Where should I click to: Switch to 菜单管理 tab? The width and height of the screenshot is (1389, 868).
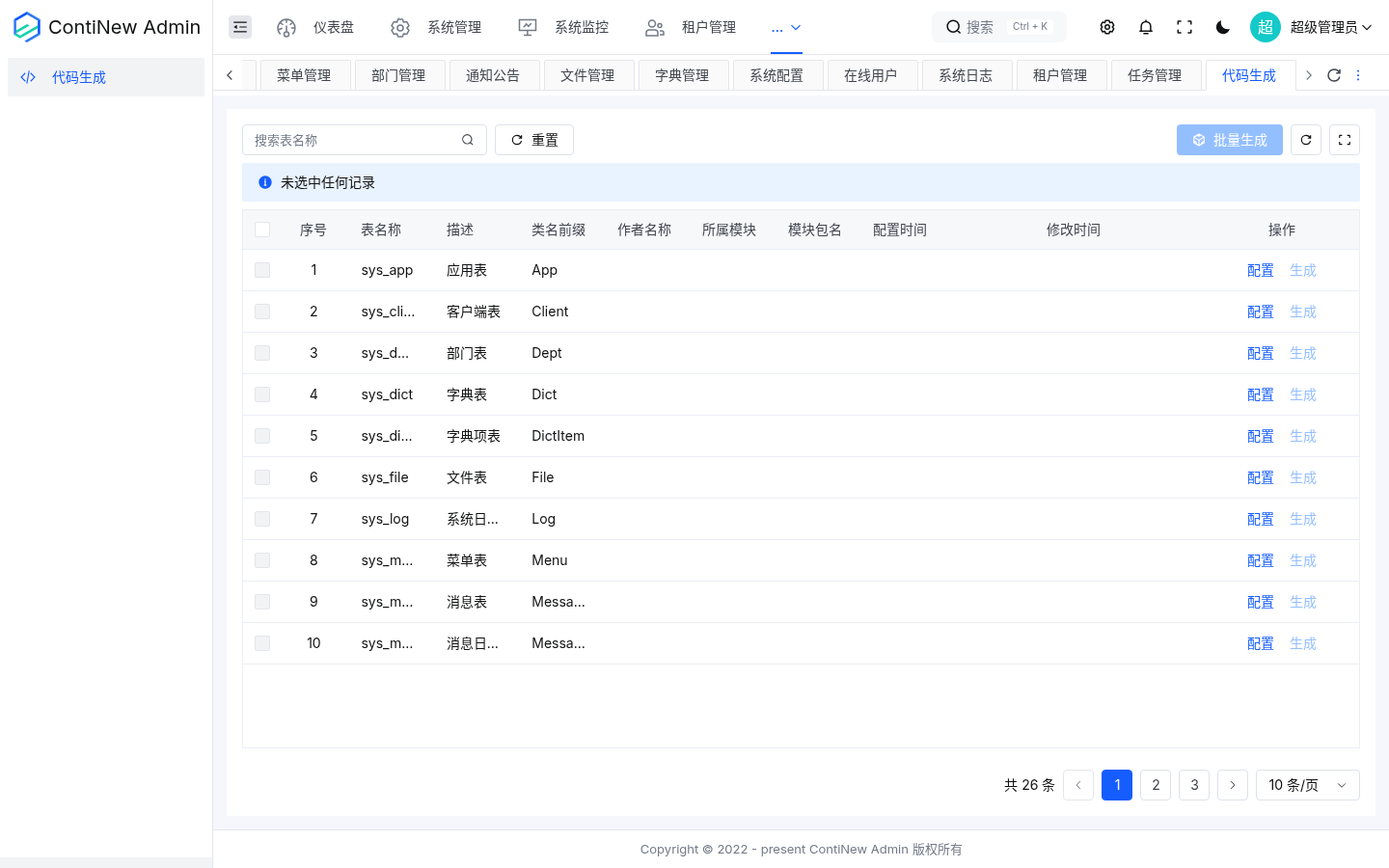[x=305, y=75]
